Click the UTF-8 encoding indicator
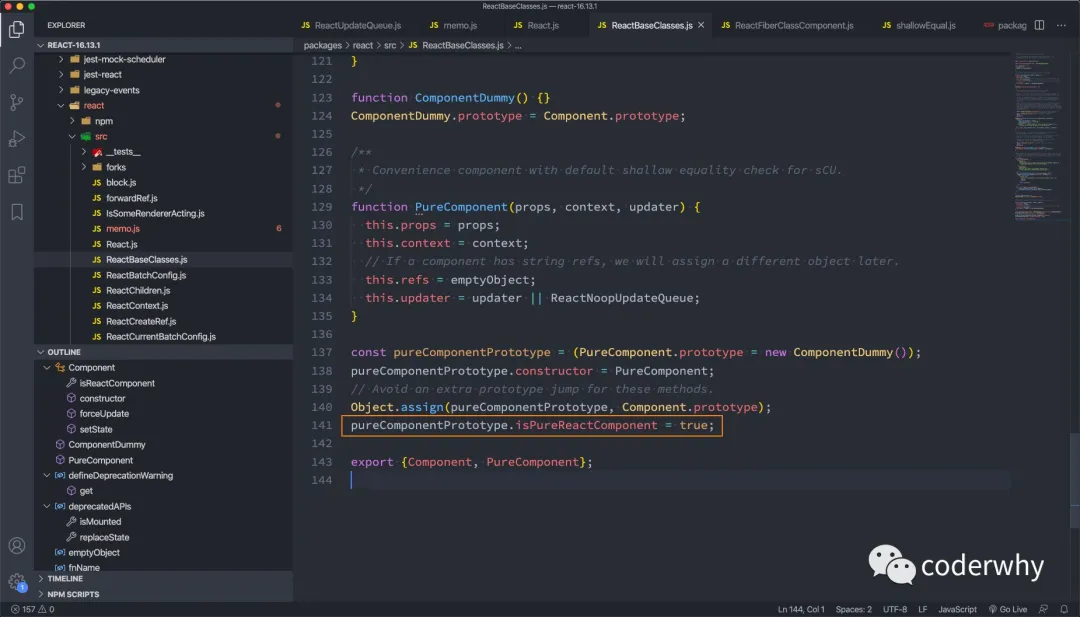1080x617 pixels. (895, 609)
